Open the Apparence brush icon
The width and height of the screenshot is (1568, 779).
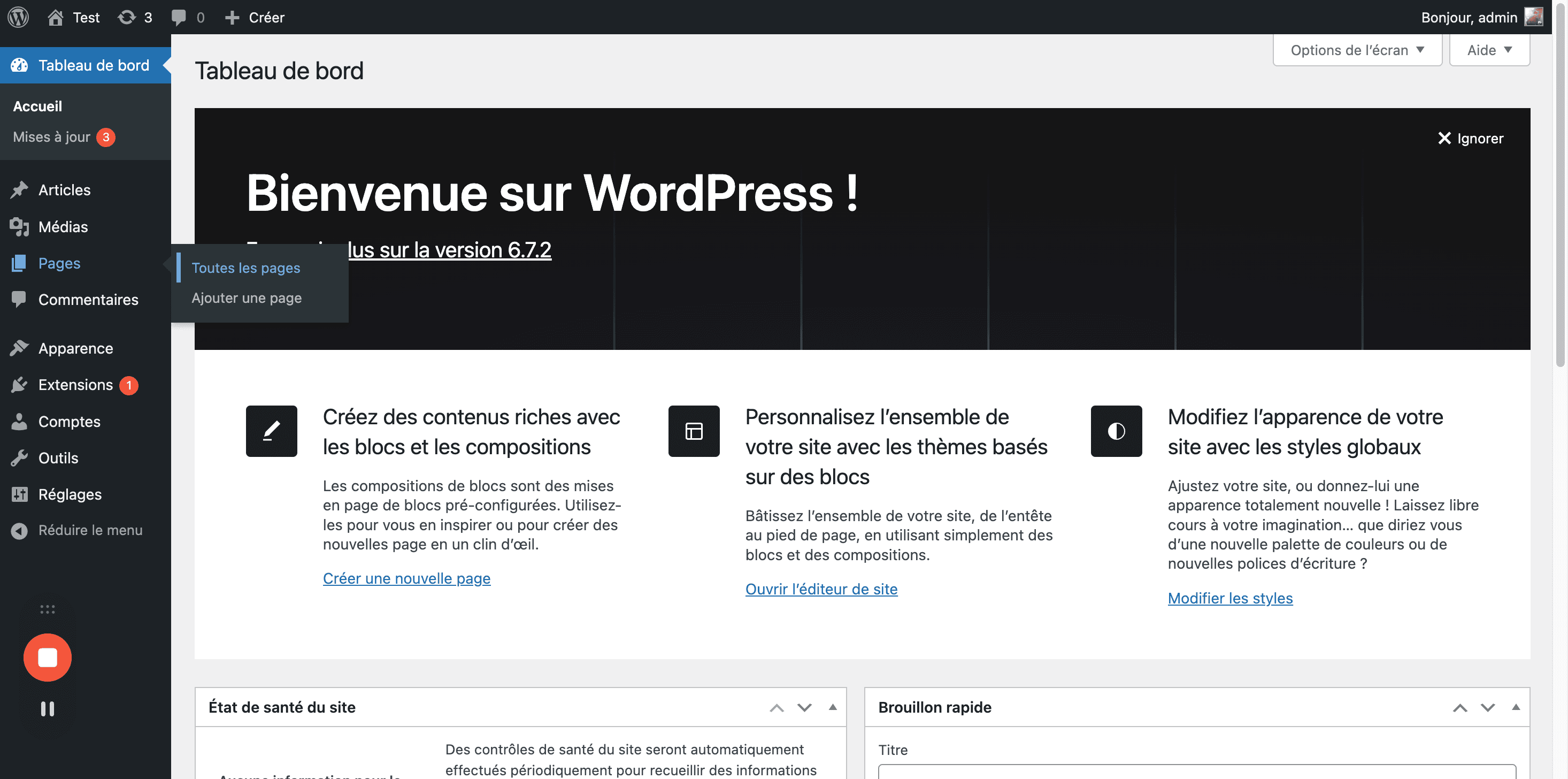point(19,348)
